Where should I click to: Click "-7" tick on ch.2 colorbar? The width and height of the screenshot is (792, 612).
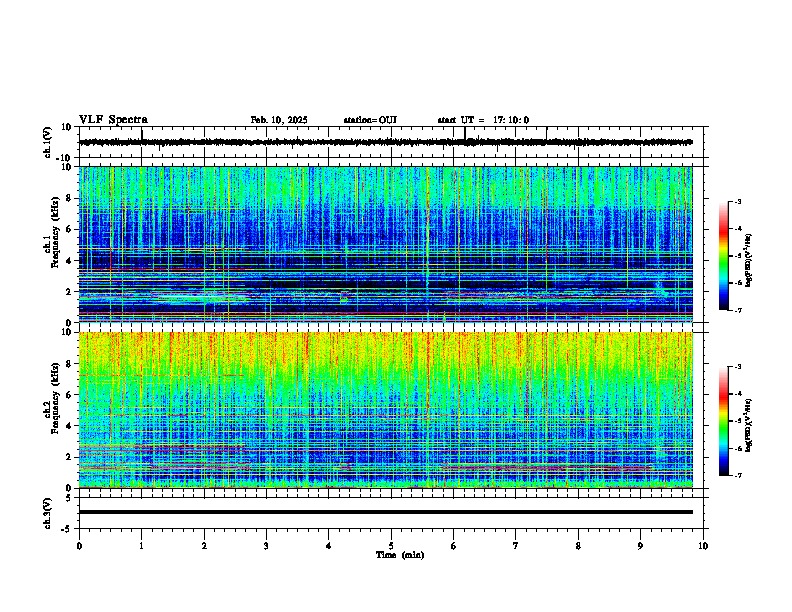click(x=737, y=475)
